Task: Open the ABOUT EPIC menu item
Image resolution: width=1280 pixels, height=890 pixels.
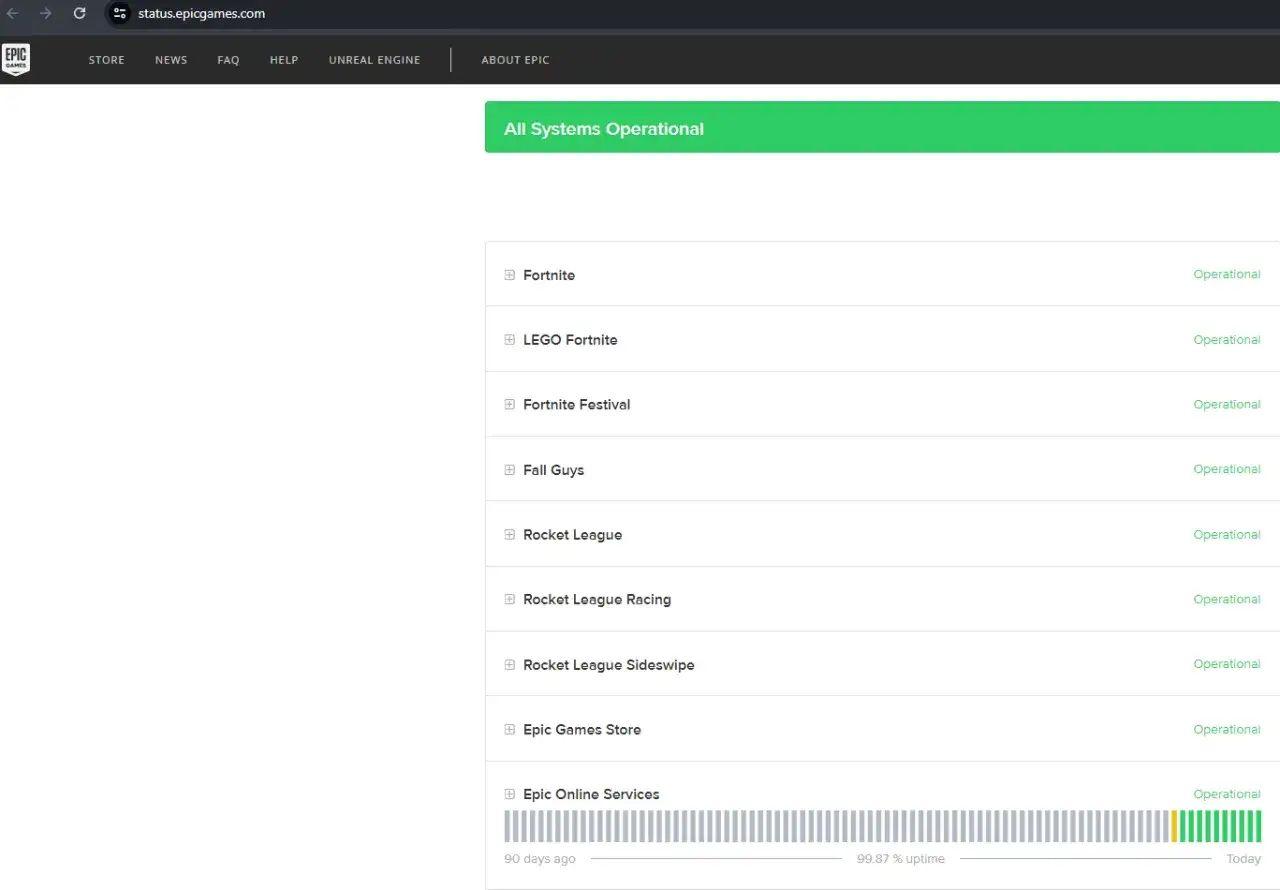Action: click(x=516, y=60)
